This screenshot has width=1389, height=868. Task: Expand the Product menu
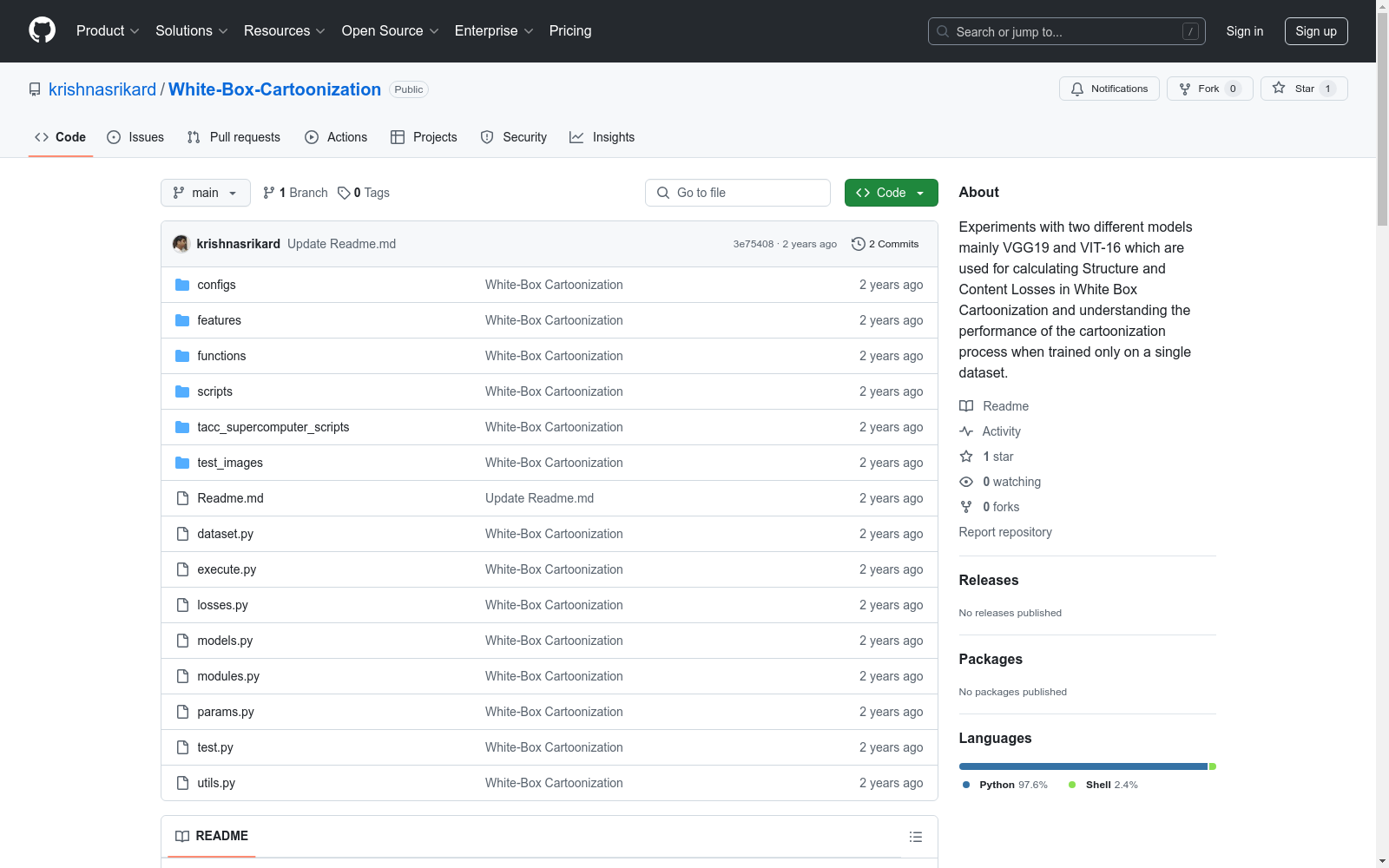point(108,31)
